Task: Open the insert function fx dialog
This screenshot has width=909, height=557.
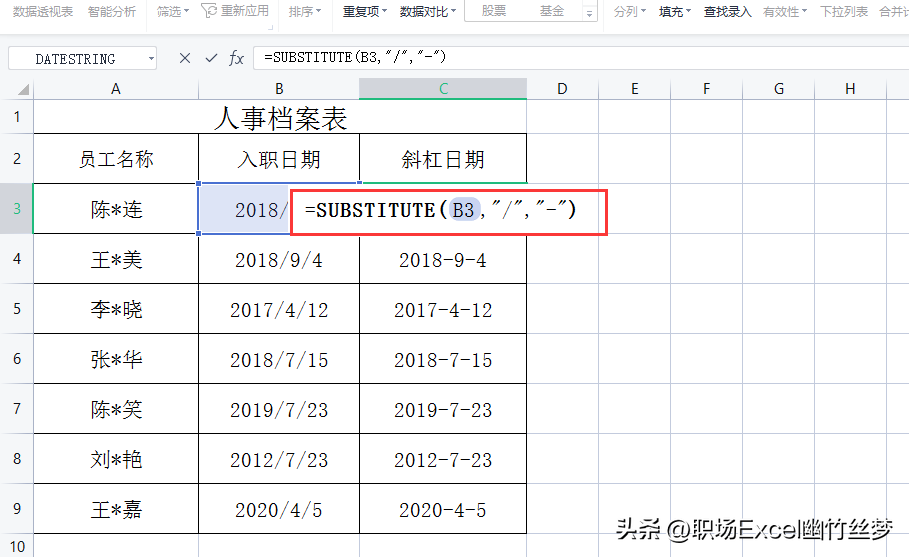Action: 237,58
